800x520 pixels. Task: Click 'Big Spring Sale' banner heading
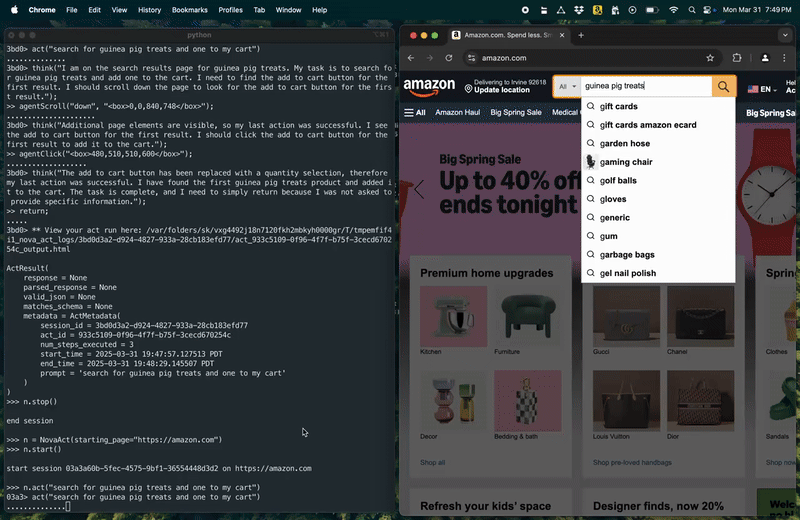480,159
